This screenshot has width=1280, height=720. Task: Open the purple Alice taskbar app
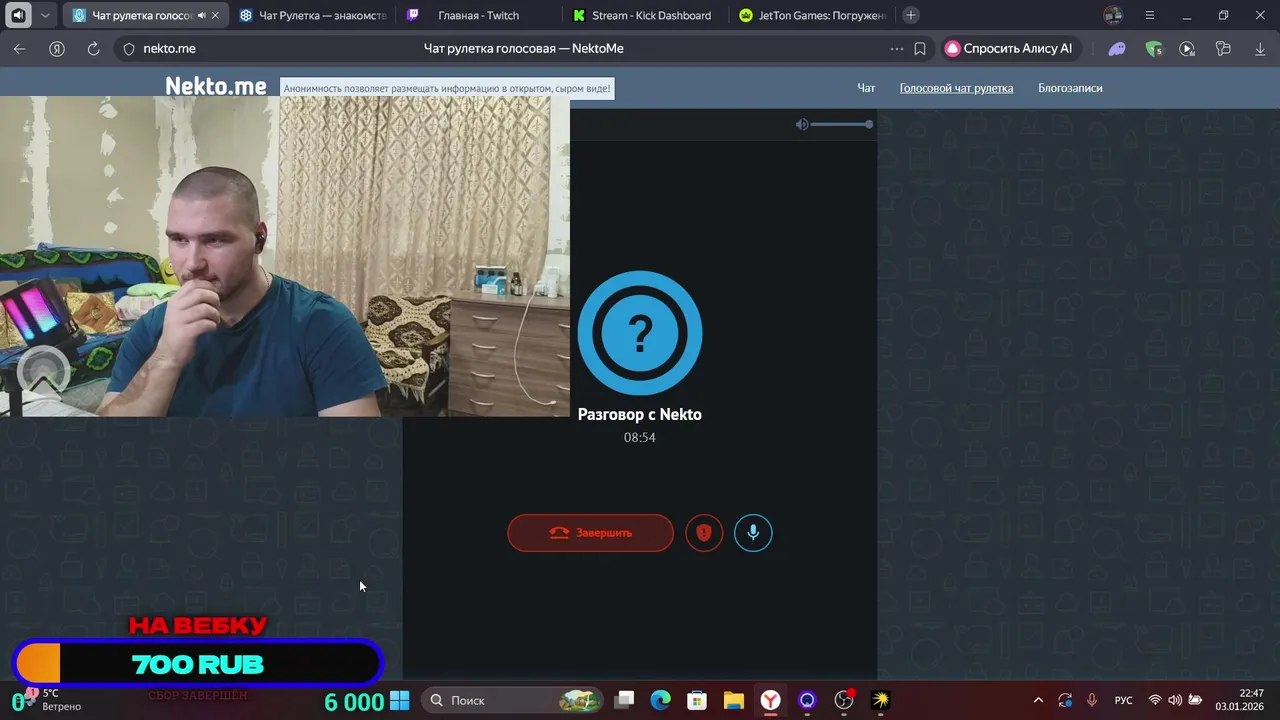(x=807, y=700)
